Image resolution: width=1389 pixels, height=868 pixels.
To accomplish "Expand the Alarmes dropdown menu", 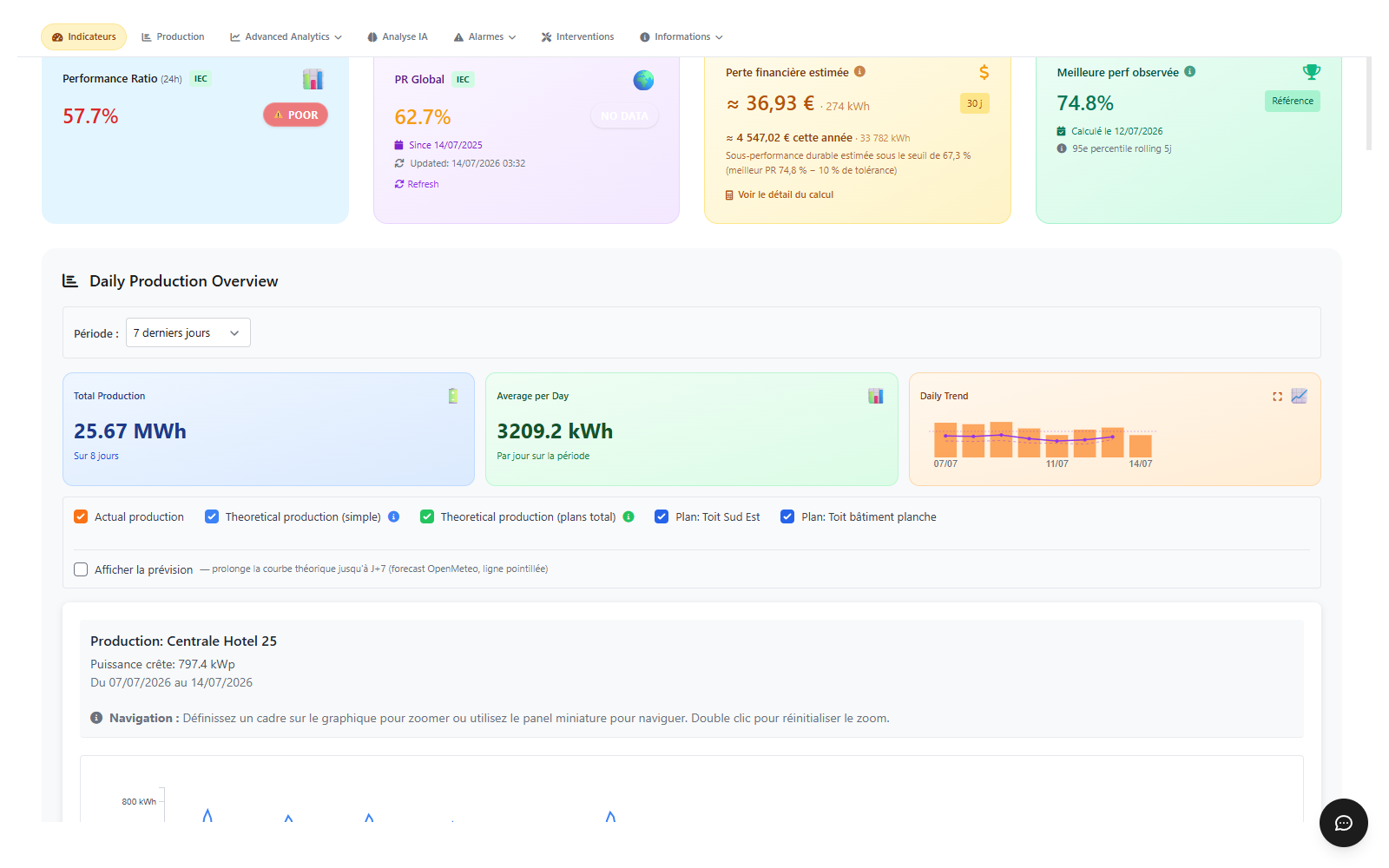I will tap(484, 36).
